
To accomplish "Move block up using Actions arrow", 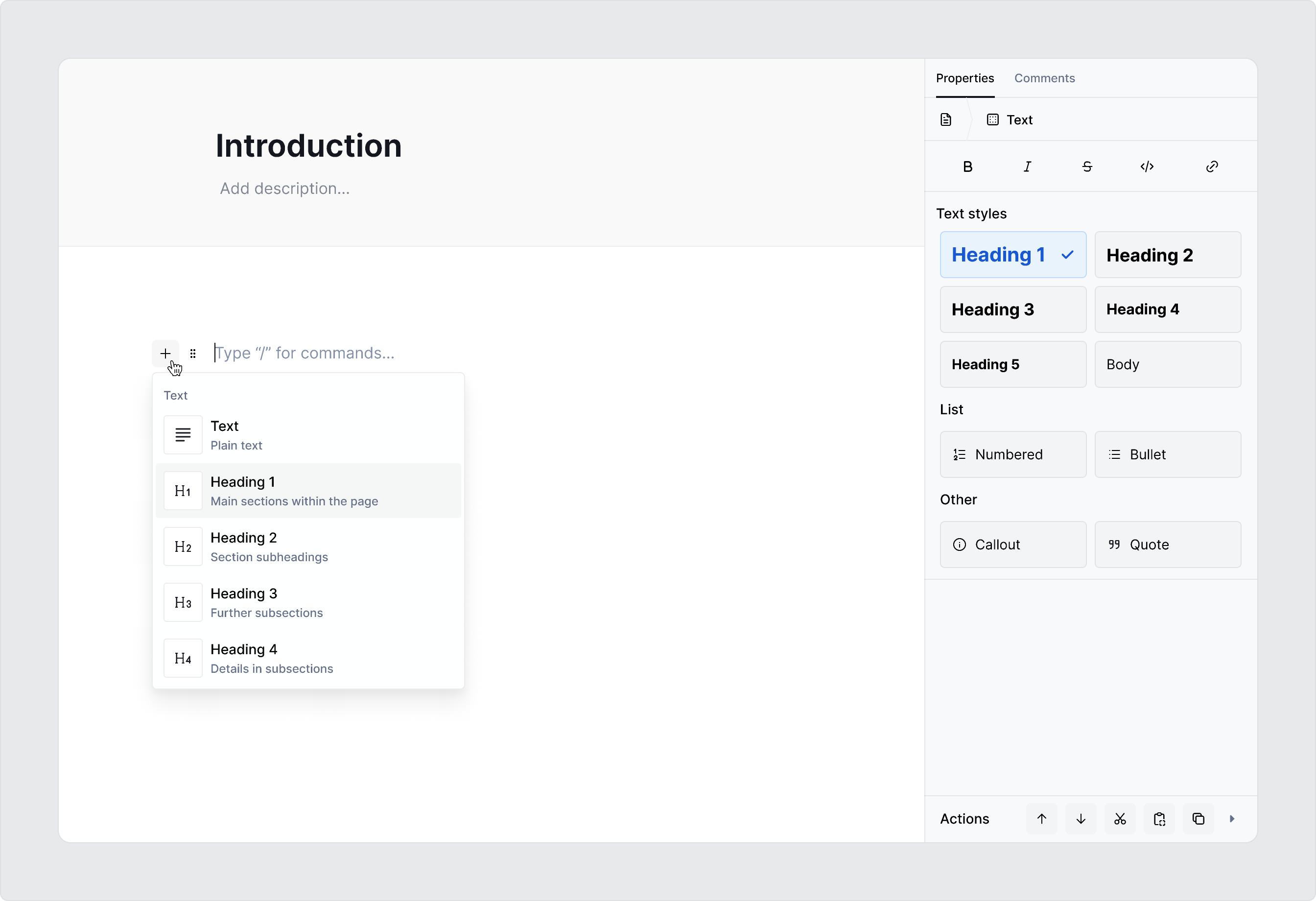I will click(1041, 818).
